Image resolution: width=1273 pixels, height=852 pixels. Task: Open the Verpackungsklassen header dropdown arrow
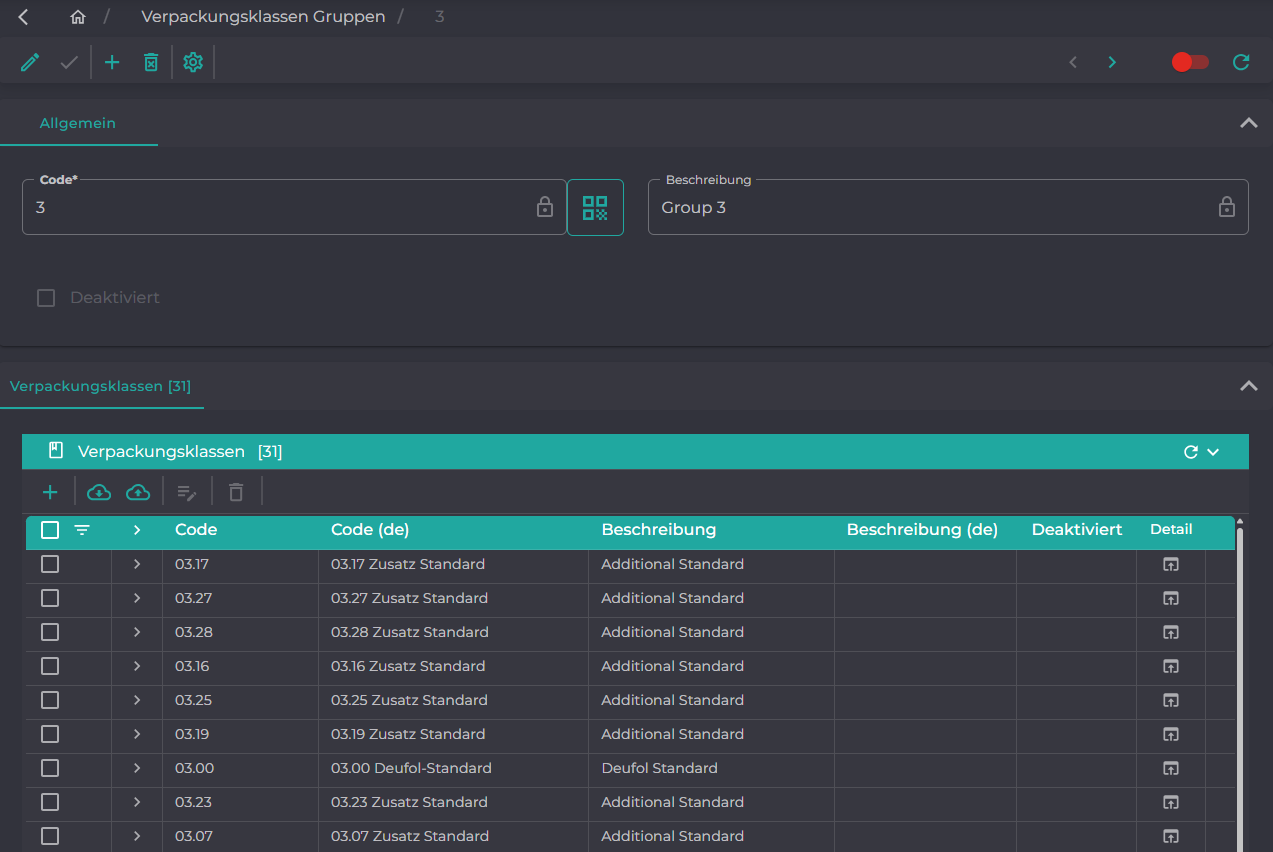coord(1213,452)
